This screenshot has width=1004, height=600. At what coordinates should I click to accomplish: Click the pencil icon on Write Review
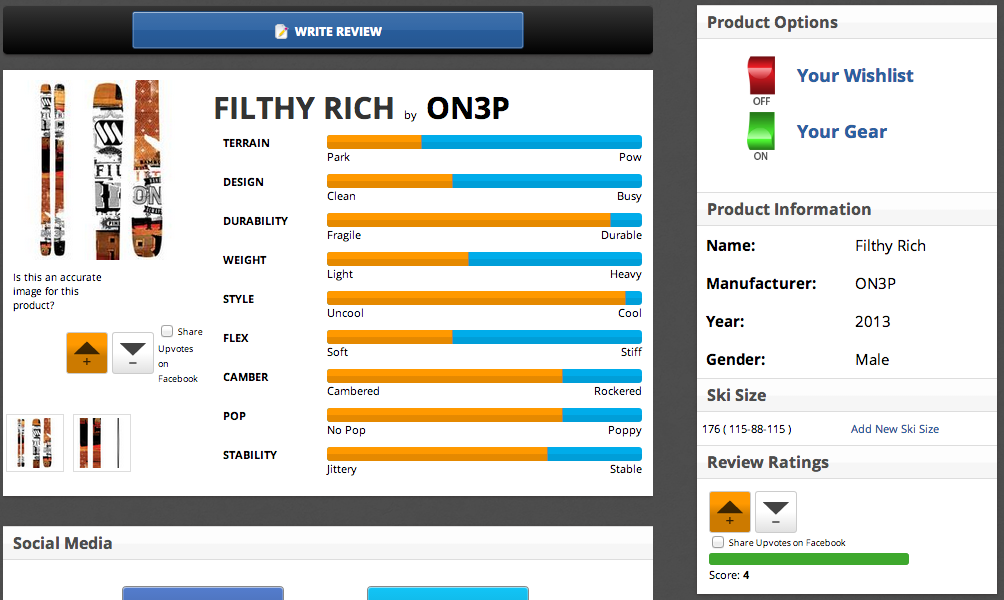(x=282, y=32)
